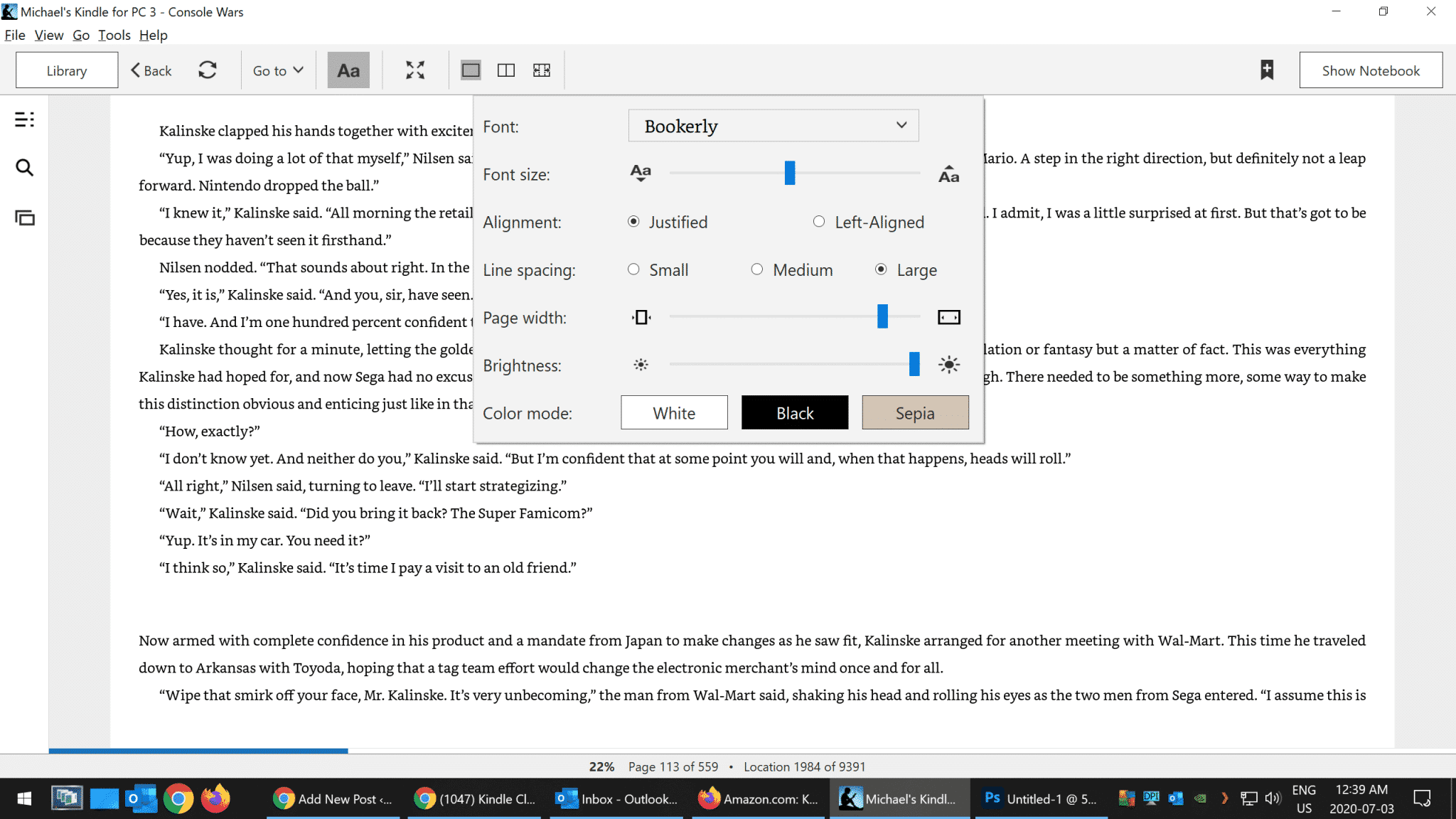Switch to Add New Post Chrome window
Image resolution: width=1456 pixels, height=819 pixels.
click(333, 799)
